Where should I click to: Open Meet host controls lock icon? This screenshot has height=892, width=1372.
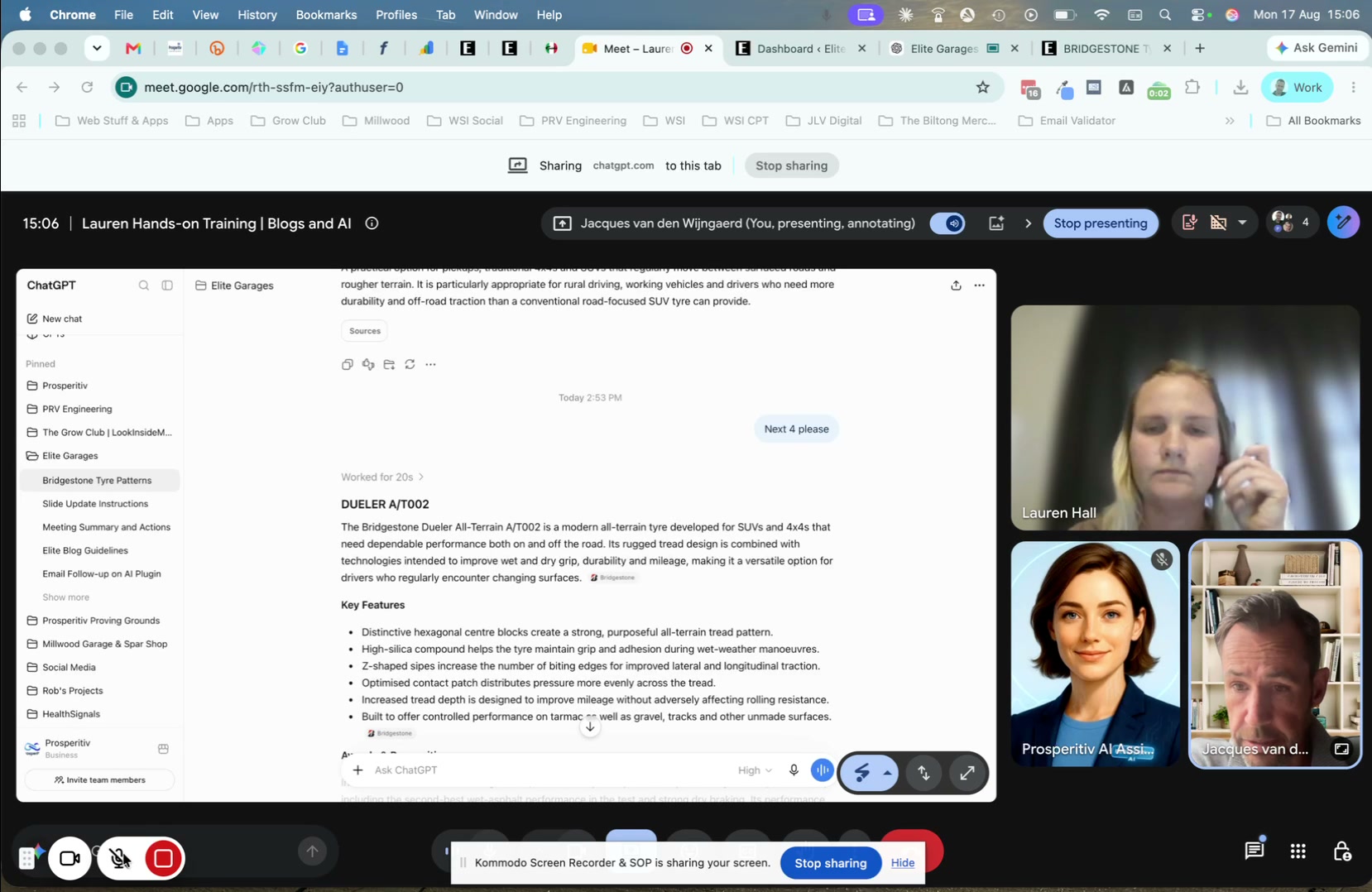(x=1342, y=851)
